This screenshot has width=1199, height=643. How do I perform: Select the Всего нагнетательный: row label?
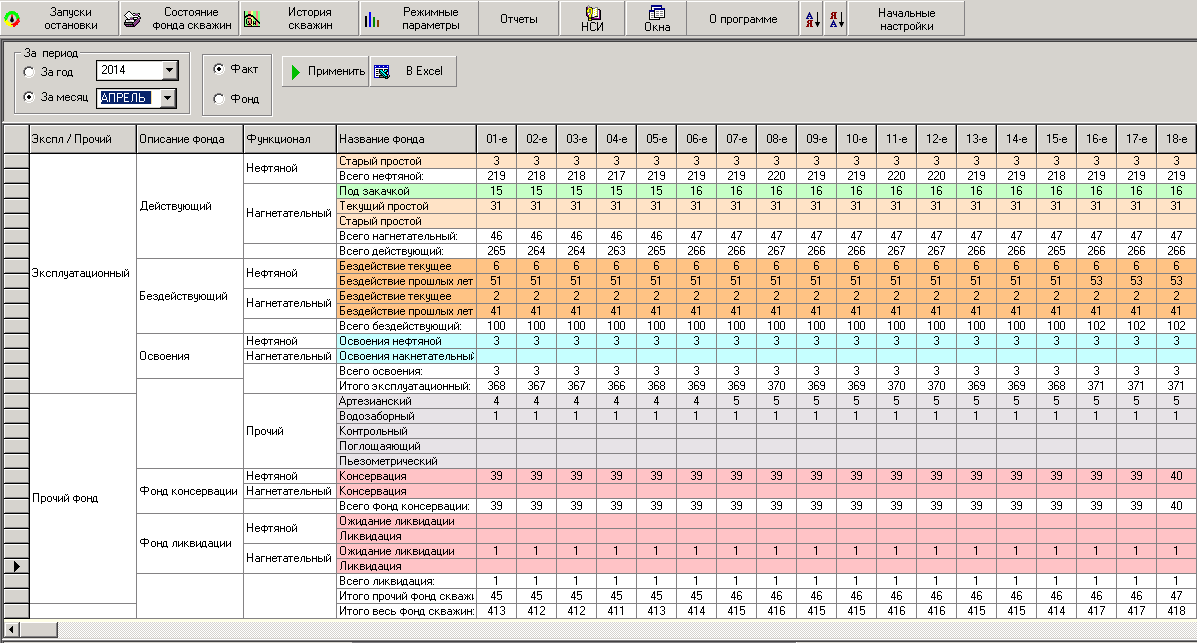pyautogui.click(x=406, y=236)
